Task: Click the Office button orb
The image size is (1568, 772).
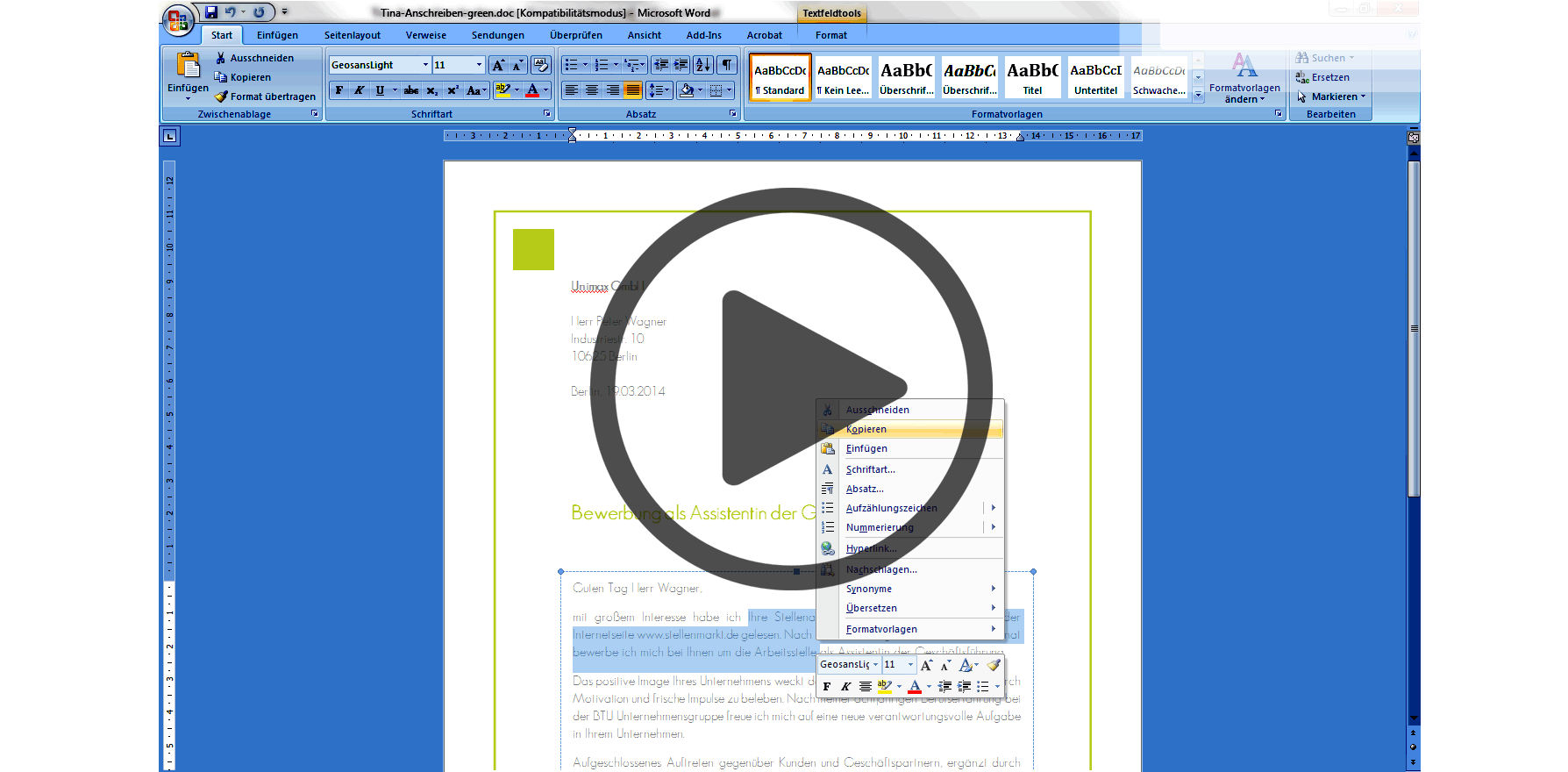Action: pos(178,19)
